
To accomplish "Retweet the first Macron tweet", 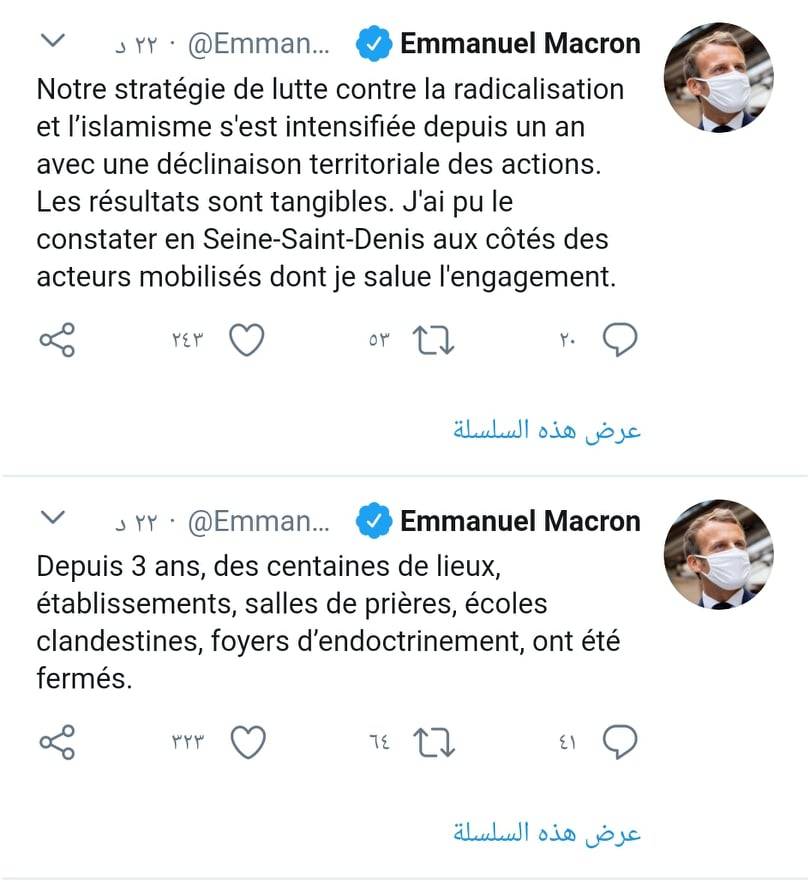I will pos(433,340).
